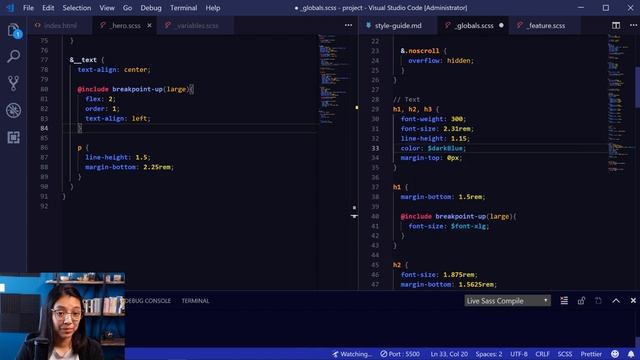The image size is (640, 360).
Task: Open the File menu
Action: (28, 8)
